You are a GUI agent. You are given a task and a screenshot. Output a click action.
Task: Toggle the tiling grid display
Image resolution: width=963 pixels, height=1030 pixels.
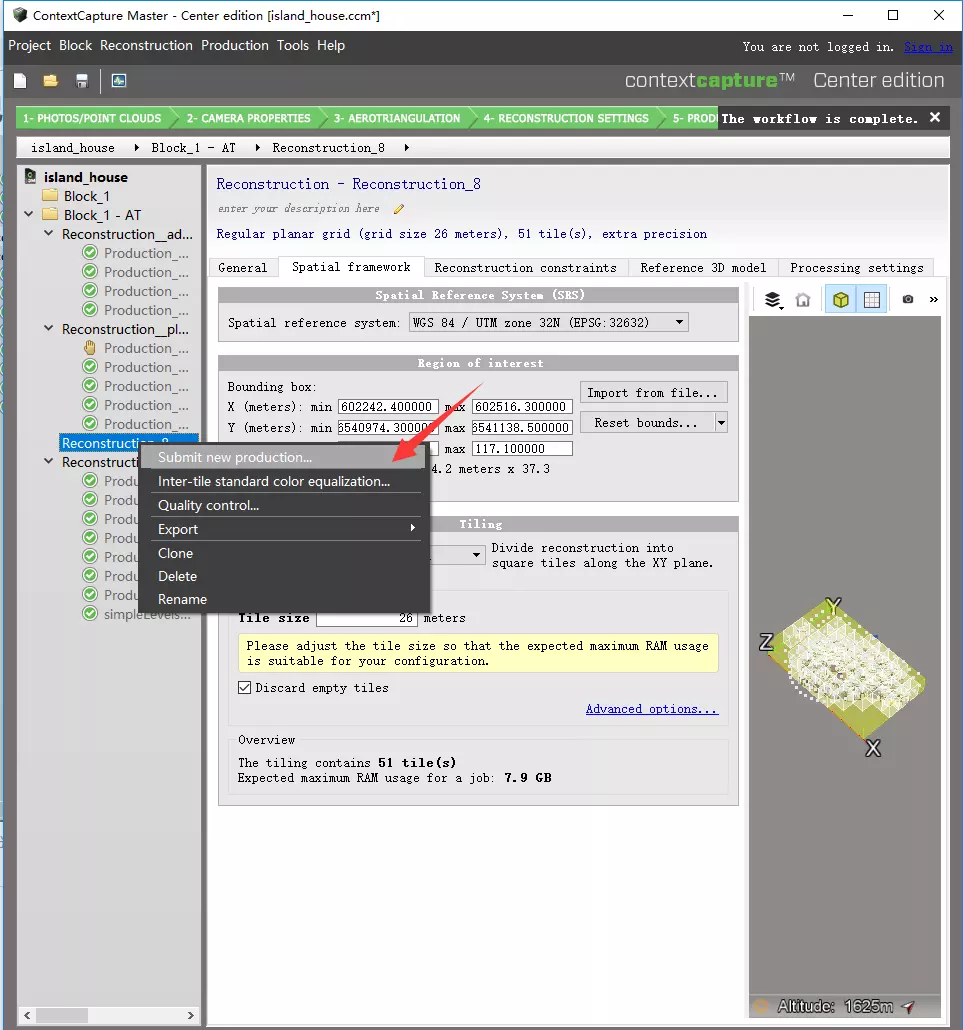click(872, 300)
